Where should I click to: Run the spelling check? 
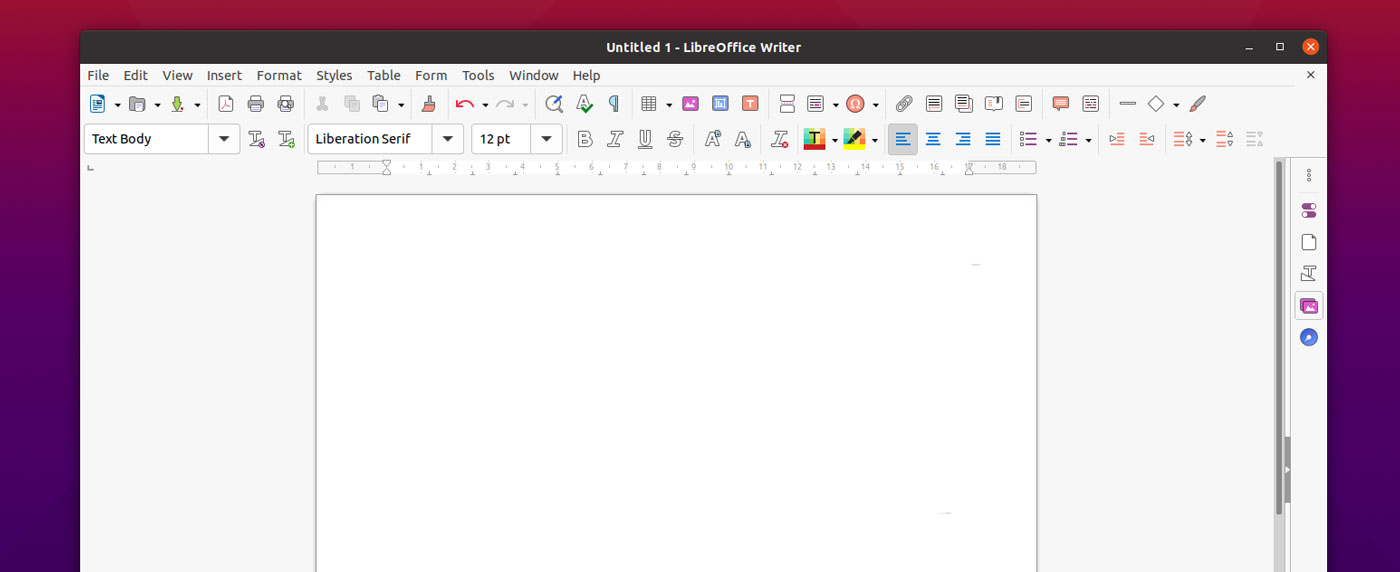[584, 103]
